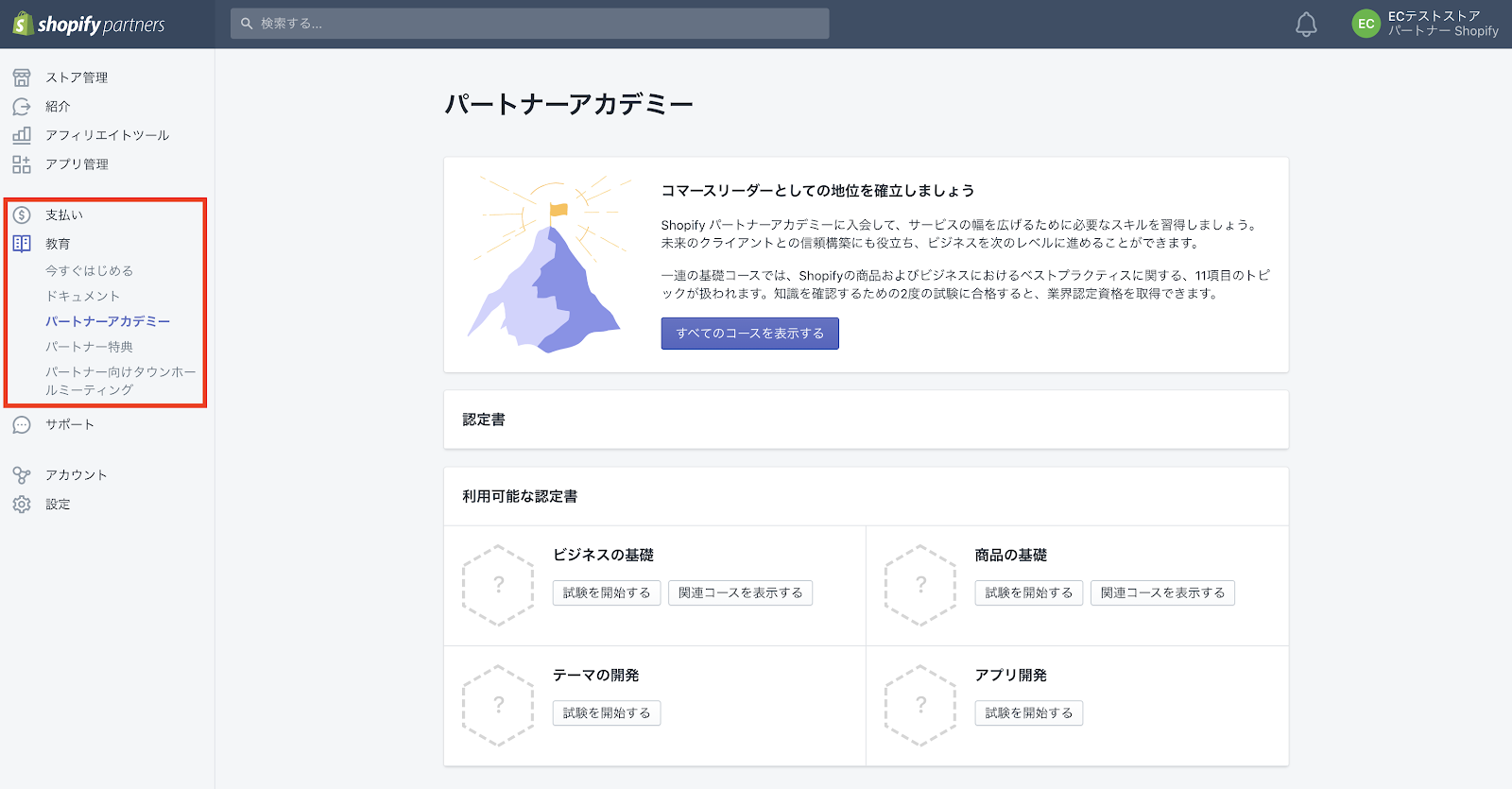The width and height of the screenshot is (1512, 789).
Task: Click the アフィリエイトツール chart icon
Action: 22,135
